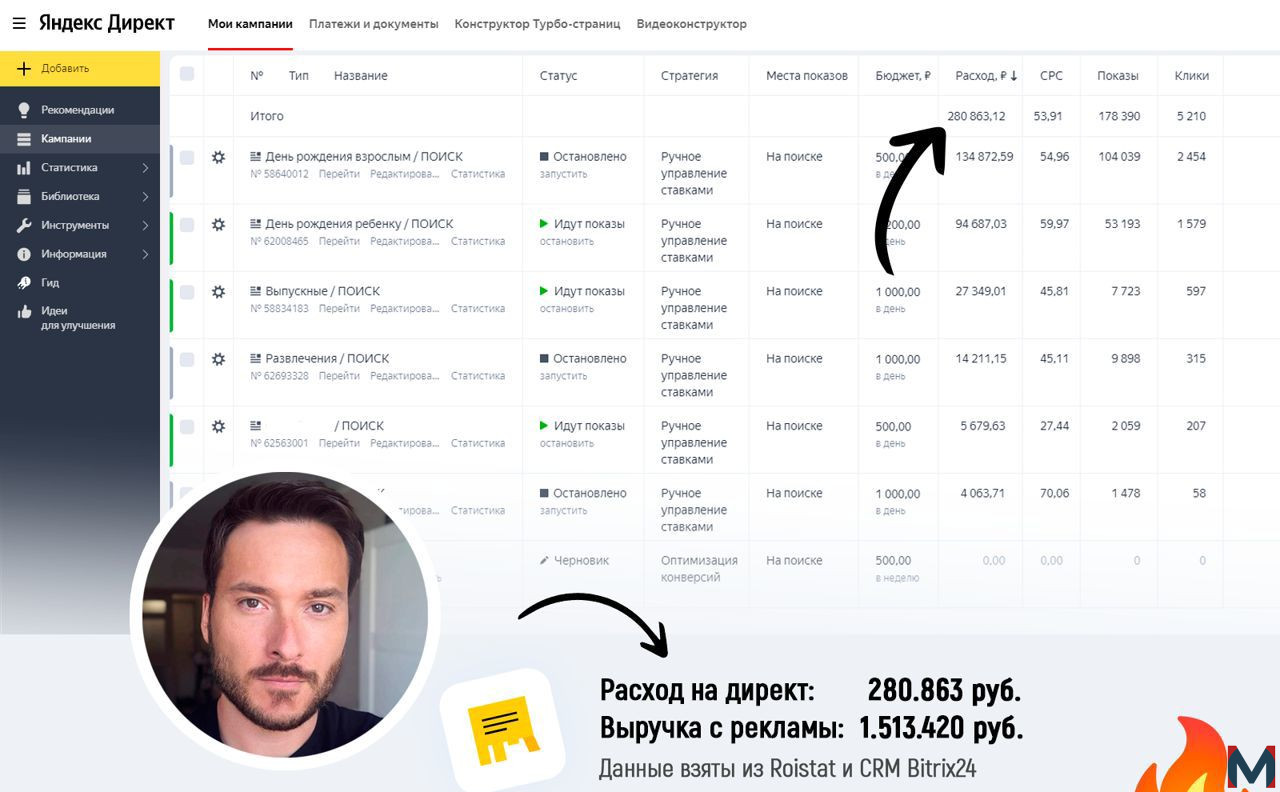This screenshot has width=1280, height=792.
Task: Open the Видеоконструктор tab
Action: pos(691,24)
